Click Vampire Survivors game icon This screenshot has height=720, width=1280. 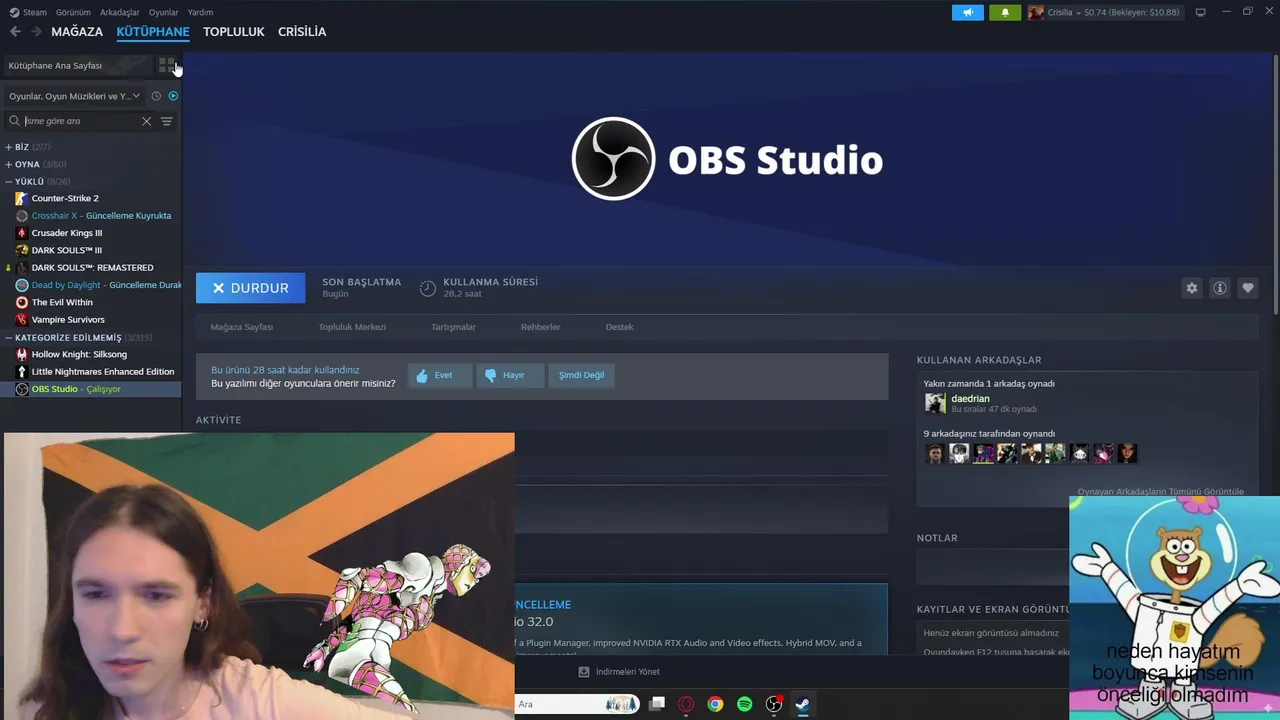click(x=22, y=320)
